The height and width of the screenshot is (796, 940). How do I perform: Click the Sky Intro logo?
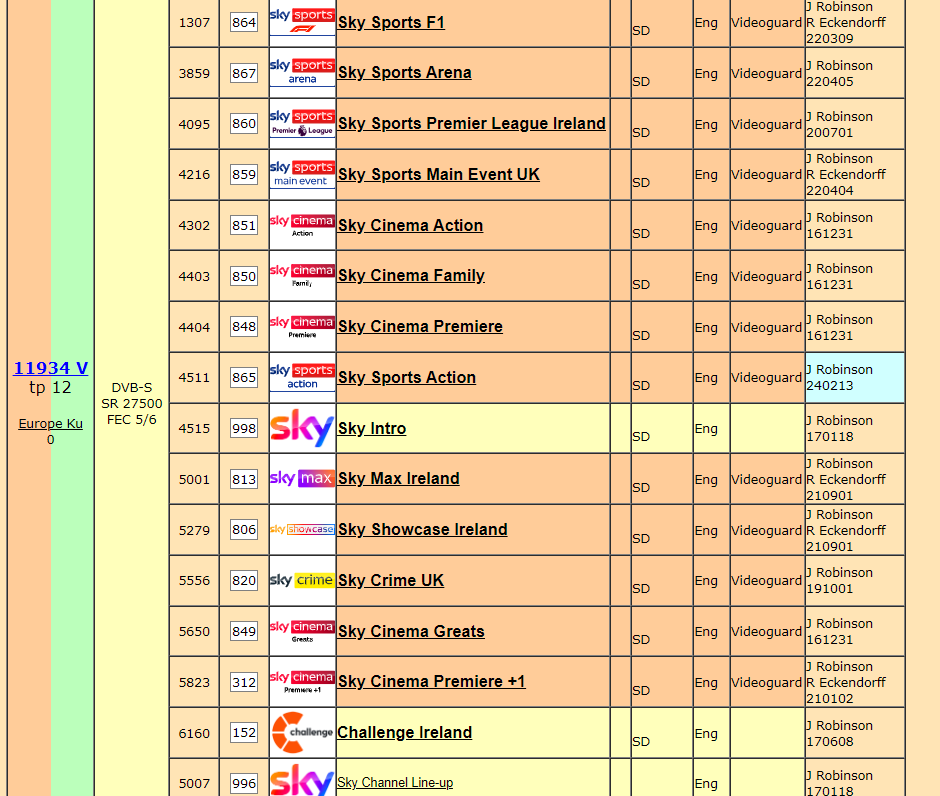point(302,428)
